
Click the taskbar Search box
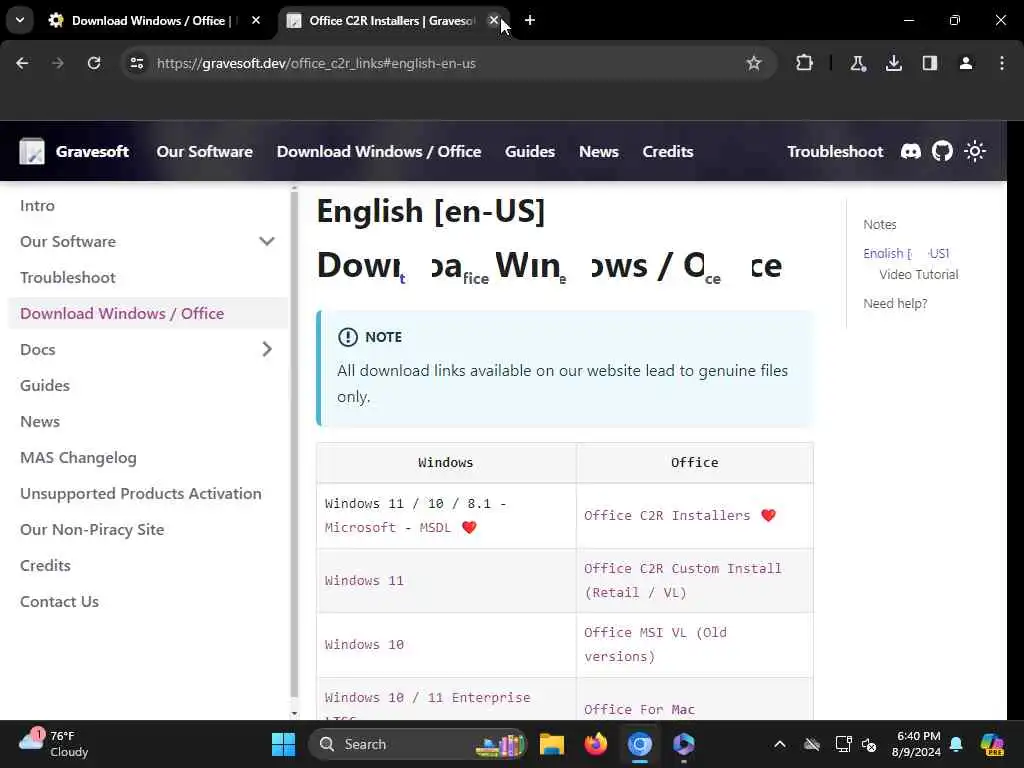(x=417, y=744)
